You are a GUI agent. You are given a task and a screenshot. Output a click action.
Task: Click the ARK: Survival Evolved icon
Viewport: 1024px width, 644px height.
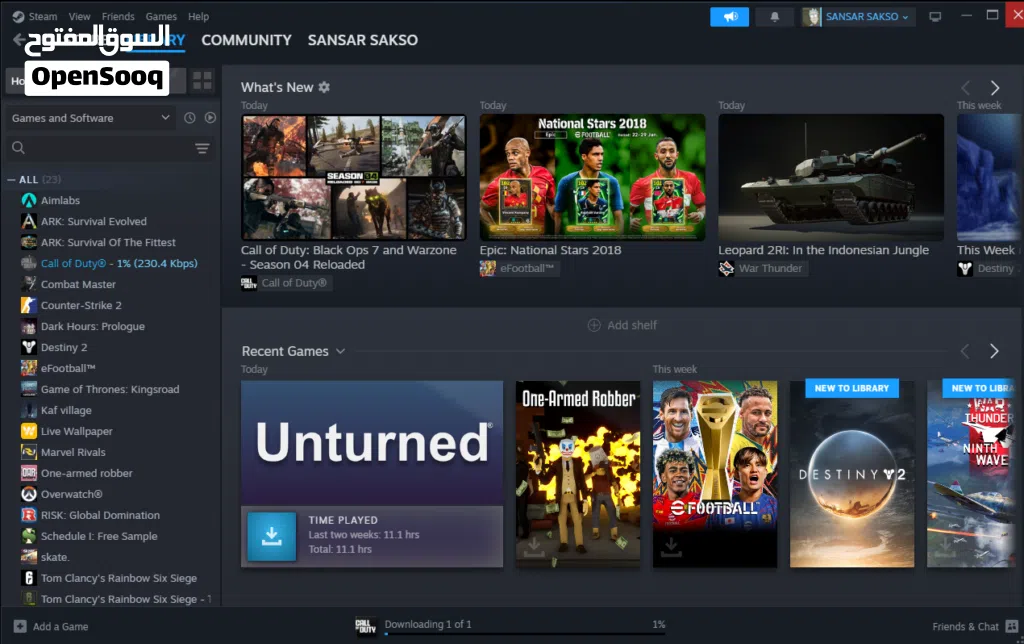tap(29, 221)
